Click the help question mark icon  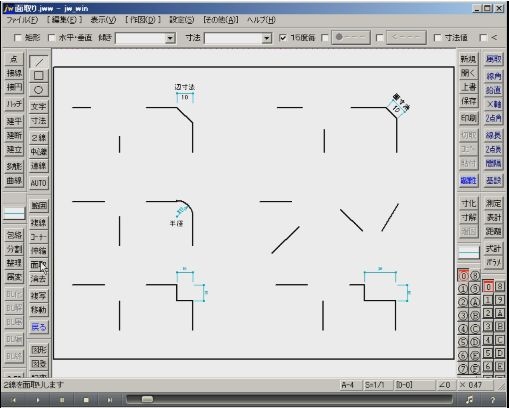(x=492, y=399)
